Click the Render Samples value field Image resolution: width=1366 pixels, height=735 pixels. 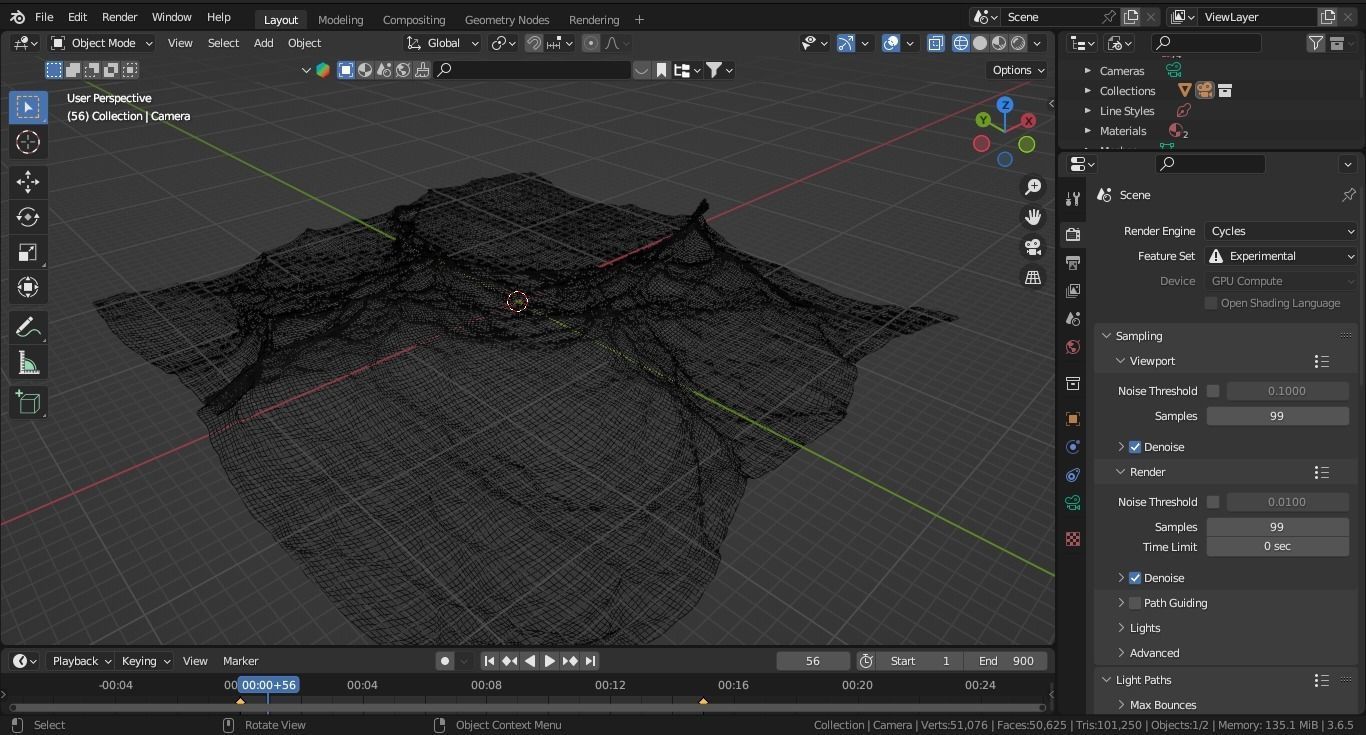pyautogui.click(x=1277, y=527)
